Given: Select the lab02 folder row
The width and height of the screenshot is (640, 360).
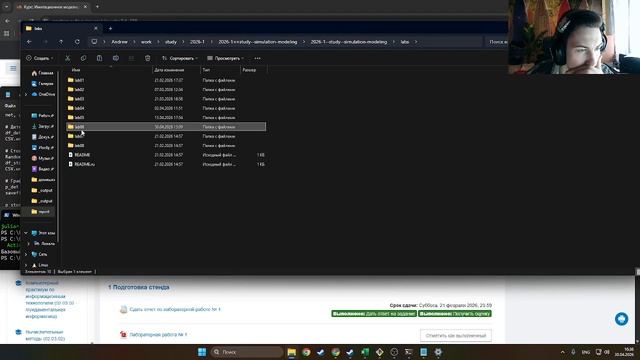Looking at the screenshot, I should 166,89.
